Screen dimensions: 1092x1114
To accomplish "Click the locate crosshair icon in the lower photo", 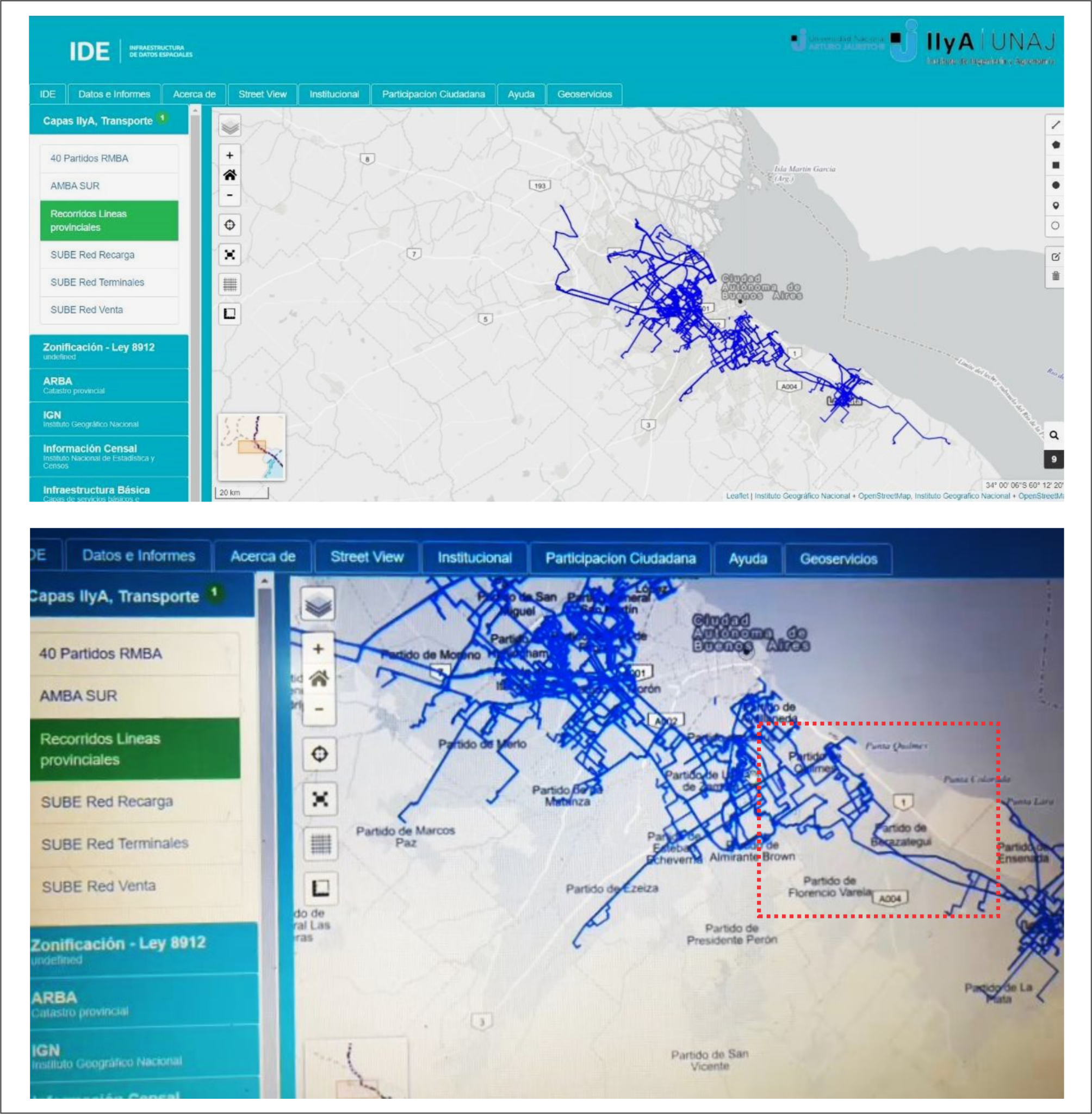I will 319,754.
